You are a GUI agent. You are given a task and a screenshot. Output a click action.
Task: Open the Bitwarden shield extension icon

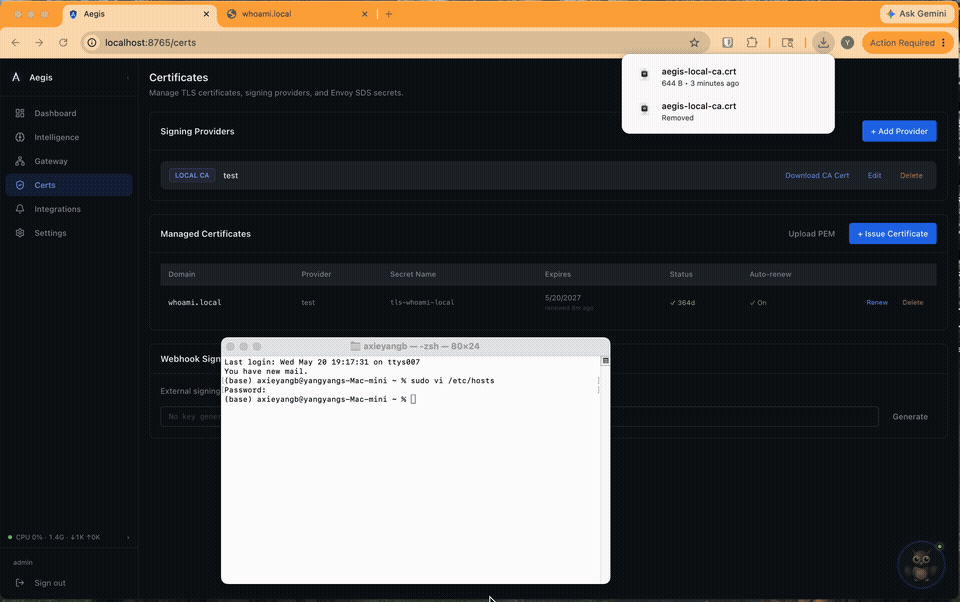pos(727,43)
